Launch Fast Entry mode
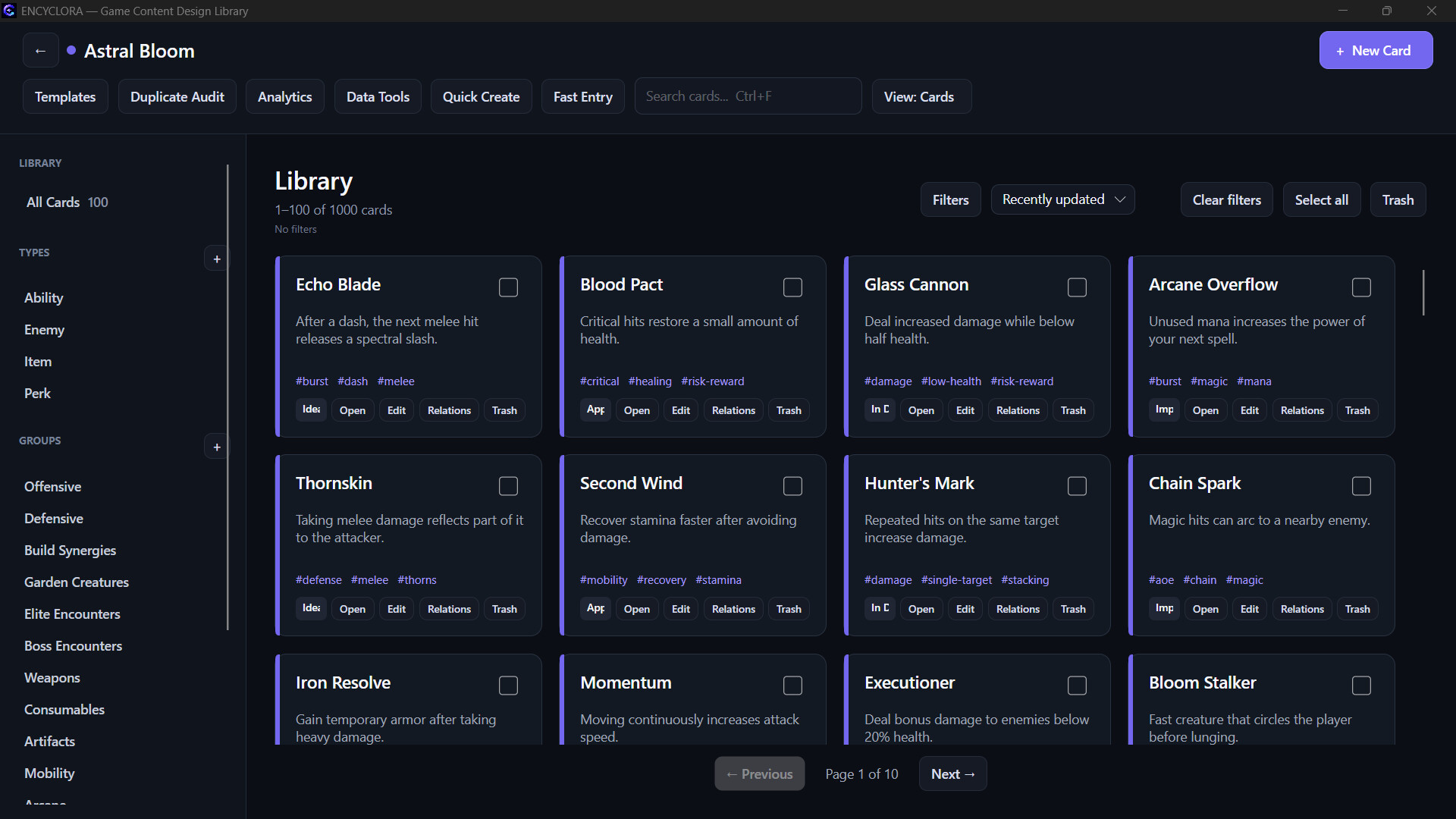 582,96
